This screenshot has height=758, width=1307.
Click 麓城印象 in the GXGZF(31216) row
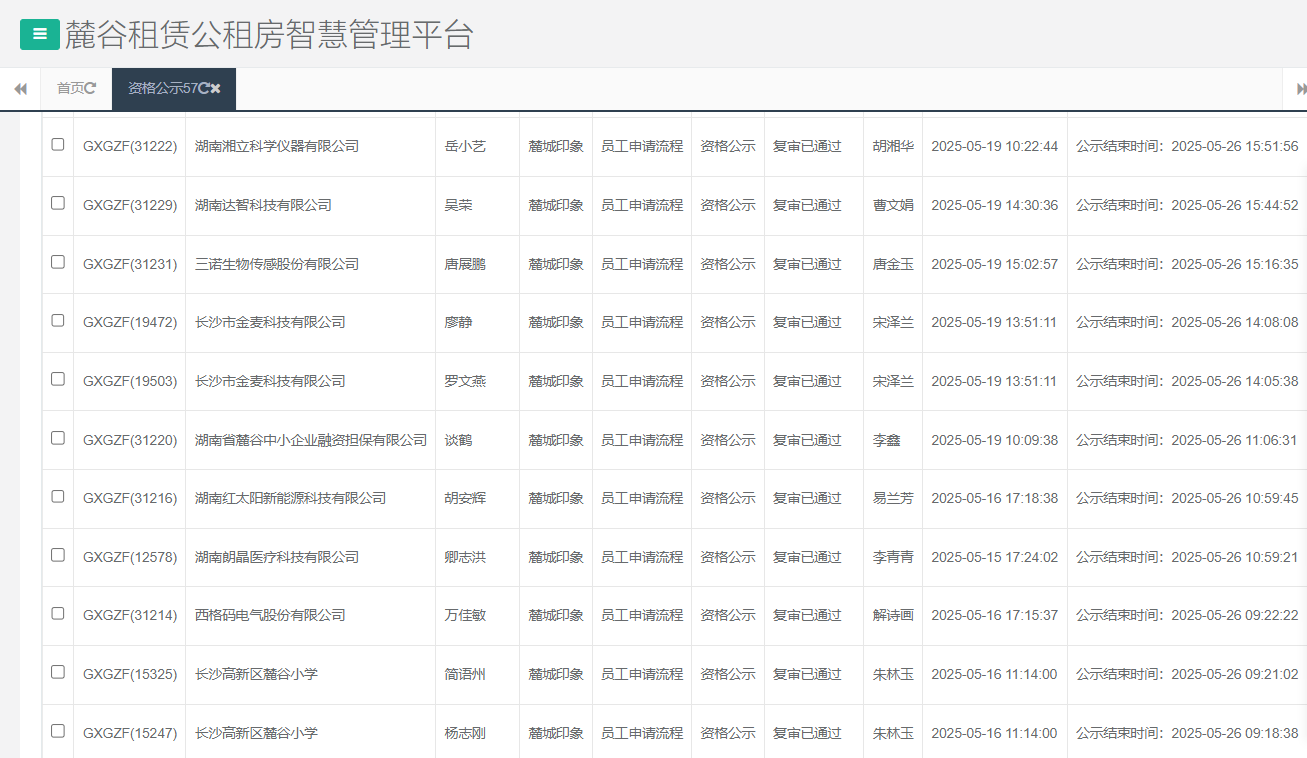pos(556,497)
